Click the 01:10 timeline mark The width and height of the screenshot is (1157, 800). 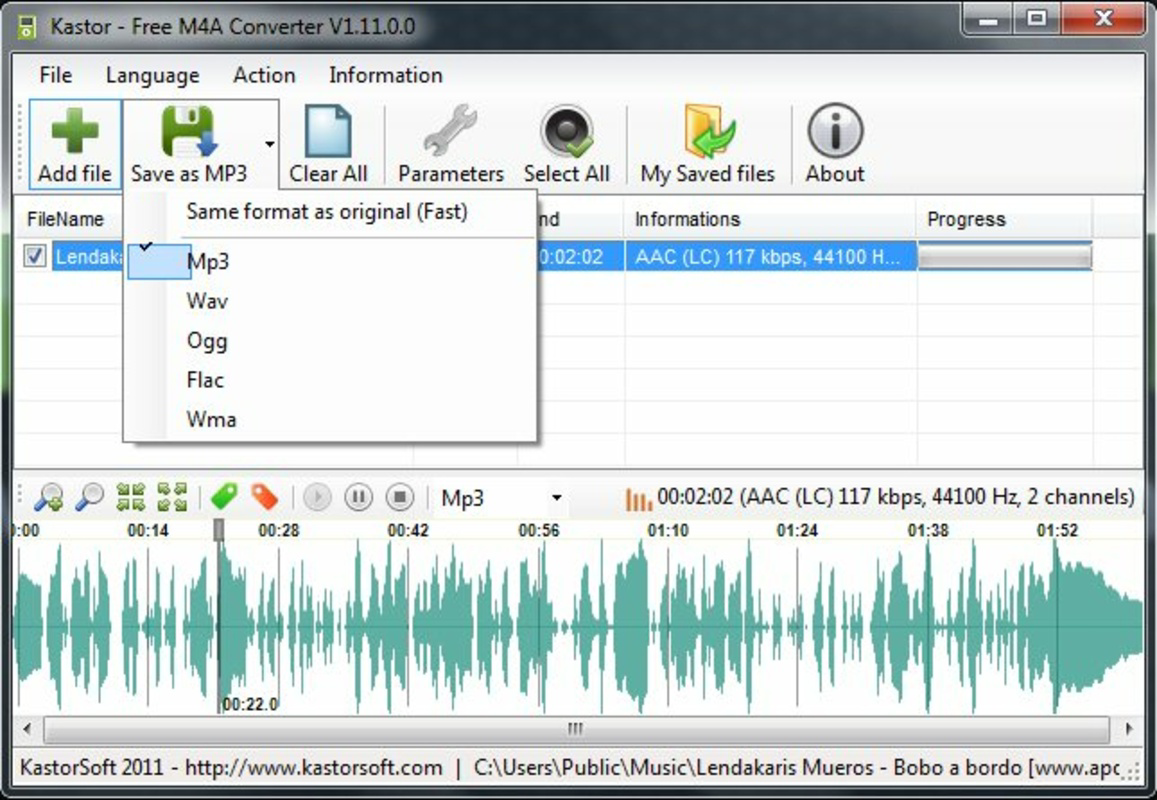[x=668, y=530]
